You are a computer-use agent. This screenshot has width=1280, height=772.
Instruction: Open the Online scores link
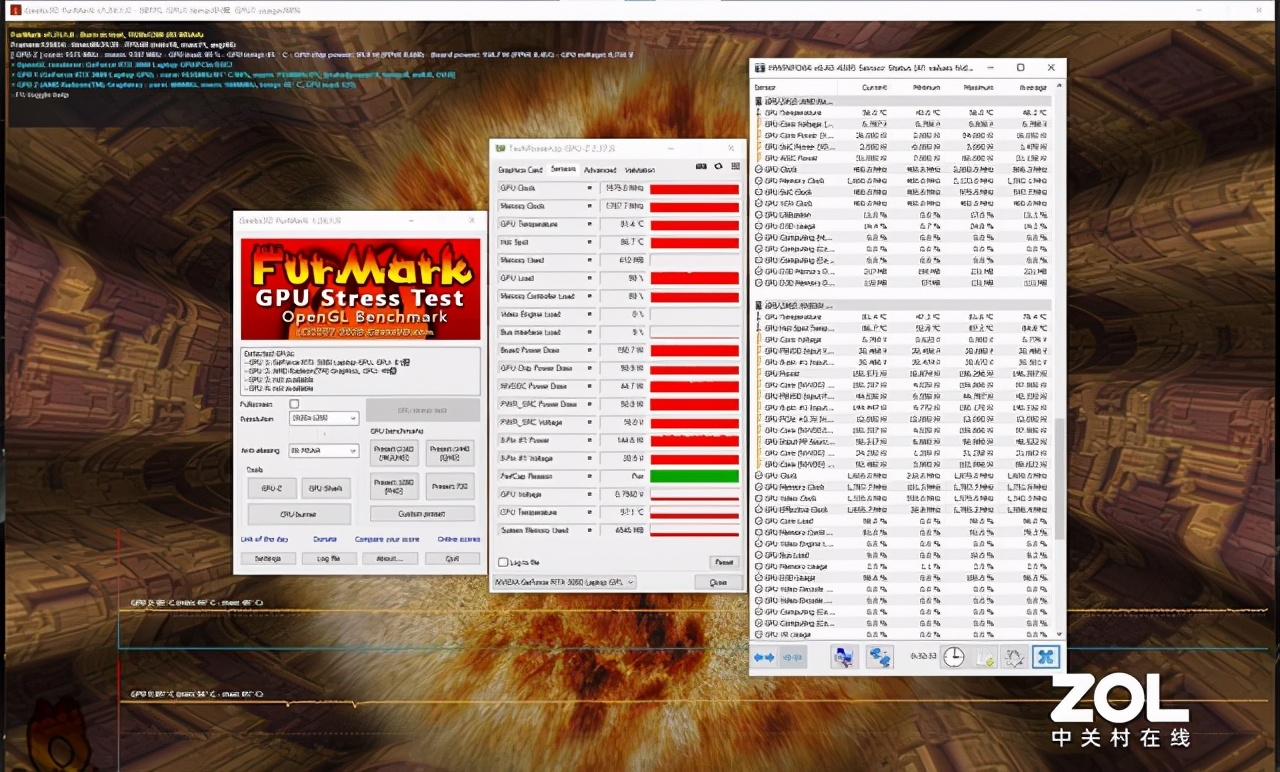(458, 539)
